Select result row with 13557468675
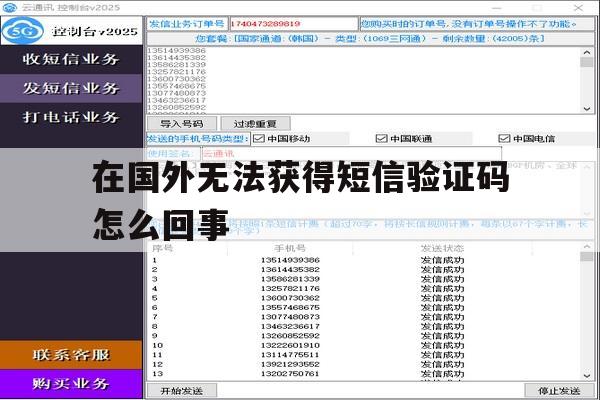The height and width of the screenshot is (400, 600). 364,307
